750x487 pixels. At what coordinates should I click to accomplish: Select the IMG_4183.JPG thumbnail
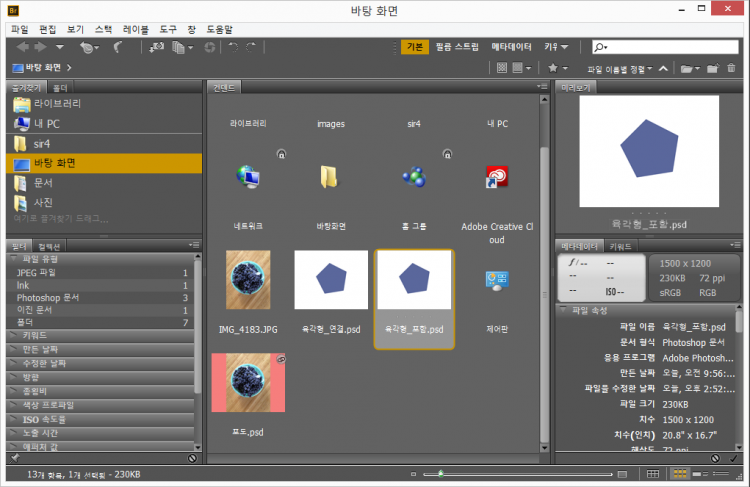tap(247, 281)
